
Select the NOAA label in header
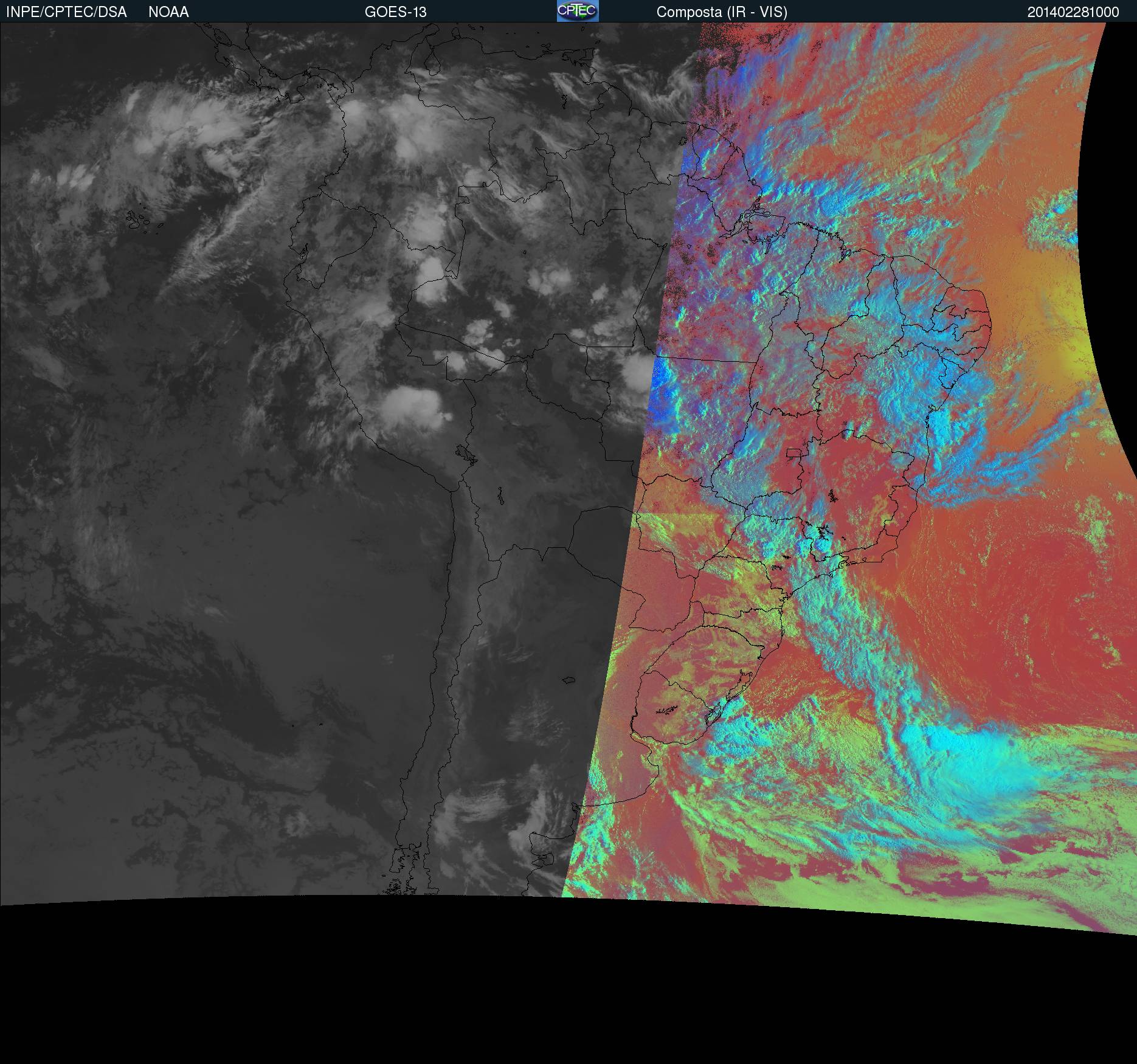168,12
